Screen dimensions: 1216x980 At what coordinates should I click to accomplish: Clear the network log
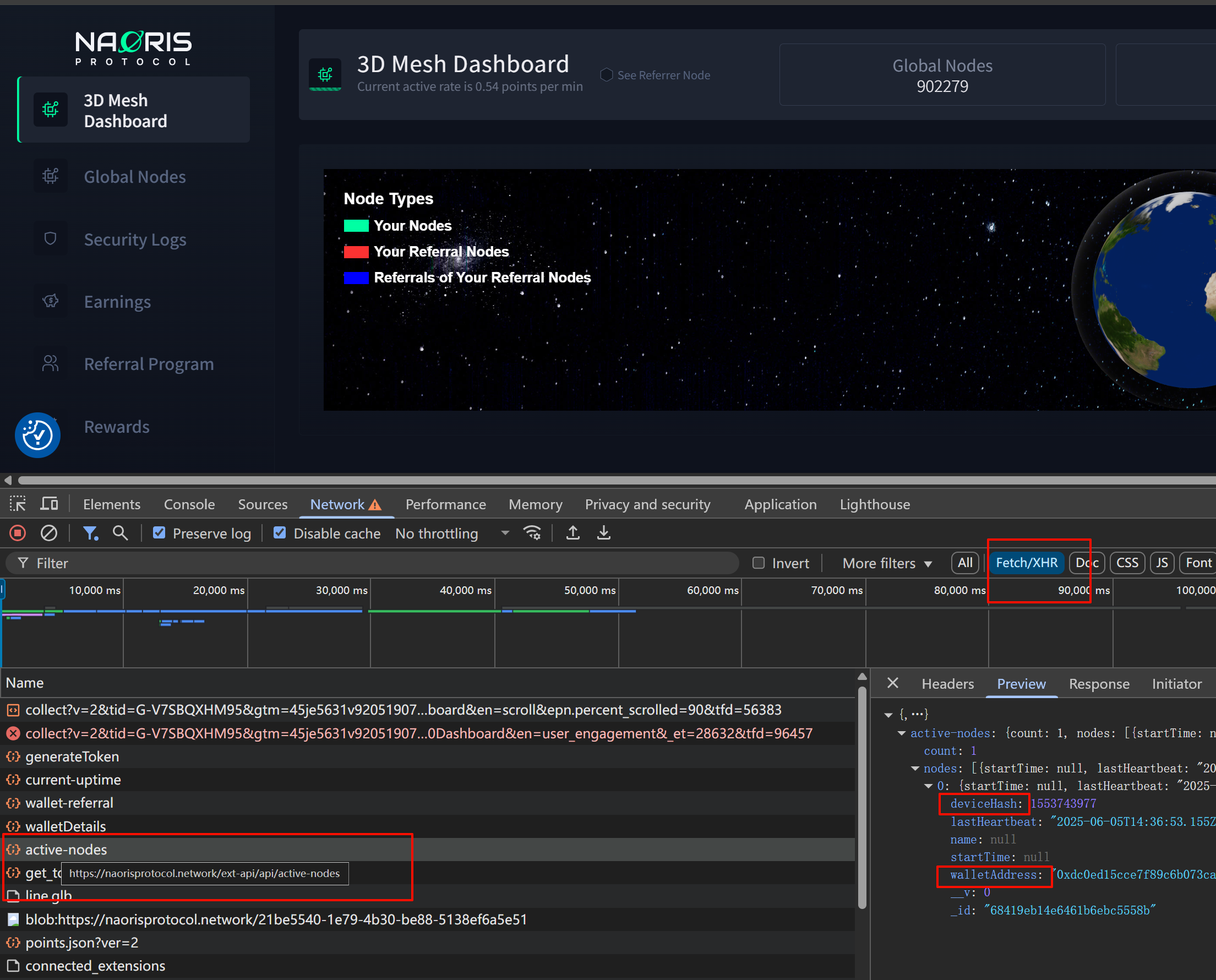tap(49, 533)
